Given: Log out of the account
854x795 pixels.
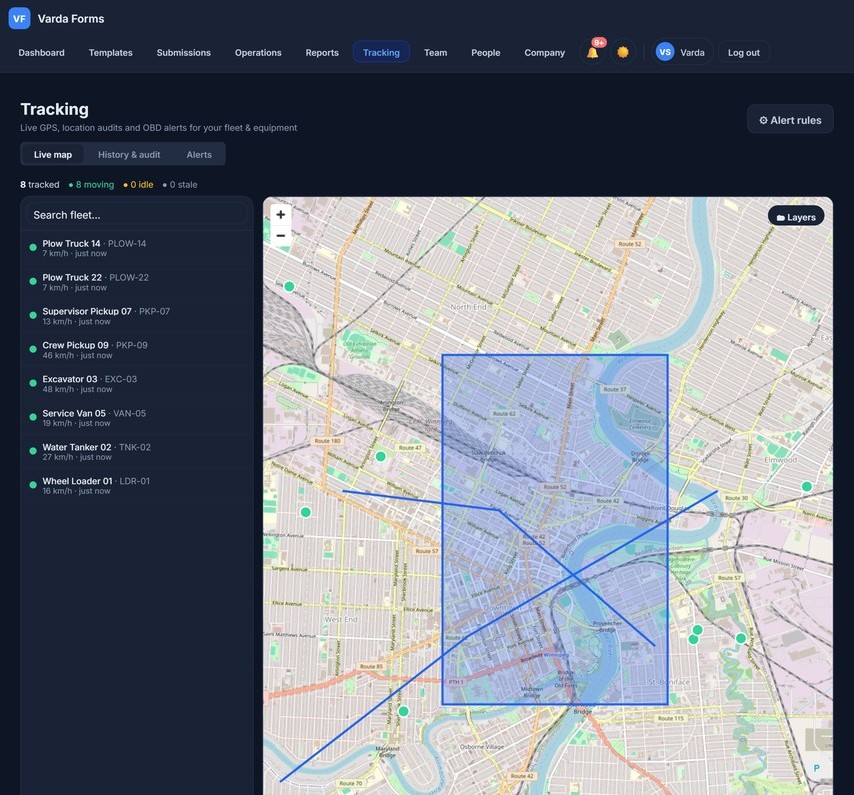Looking at the screenshot, I should (x=743, y=52).
